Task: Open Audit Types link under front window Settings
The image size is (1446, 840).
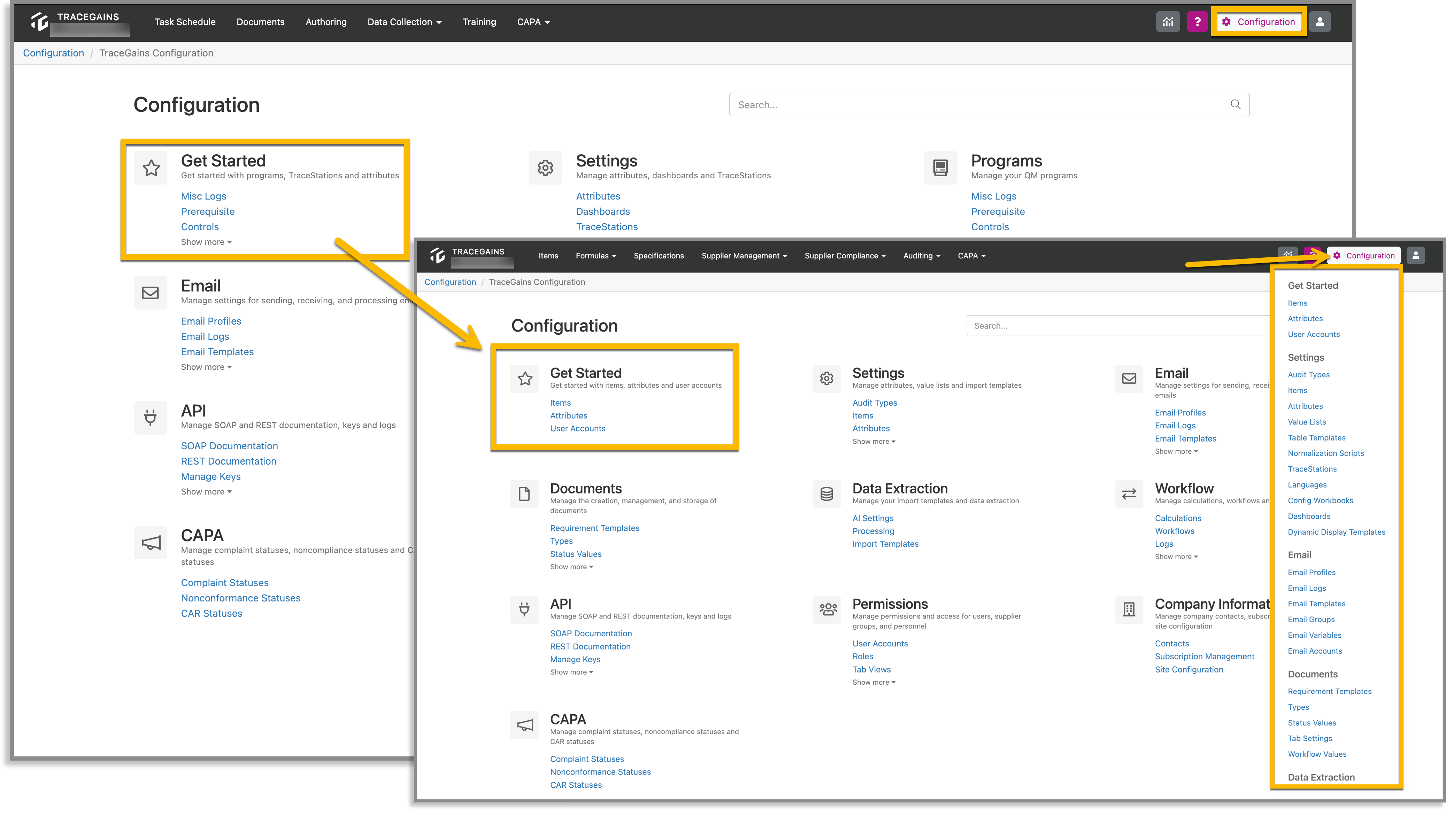Action: (875, 403)
